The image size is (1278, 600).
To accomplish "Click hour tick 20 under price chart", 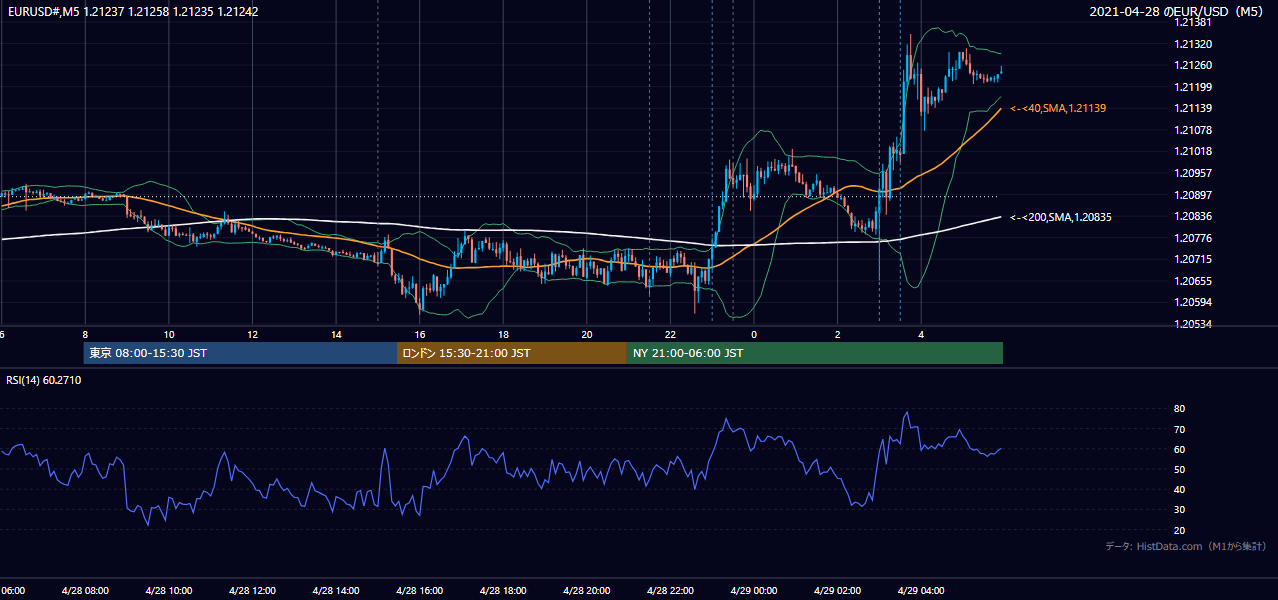I will point(587,335).
